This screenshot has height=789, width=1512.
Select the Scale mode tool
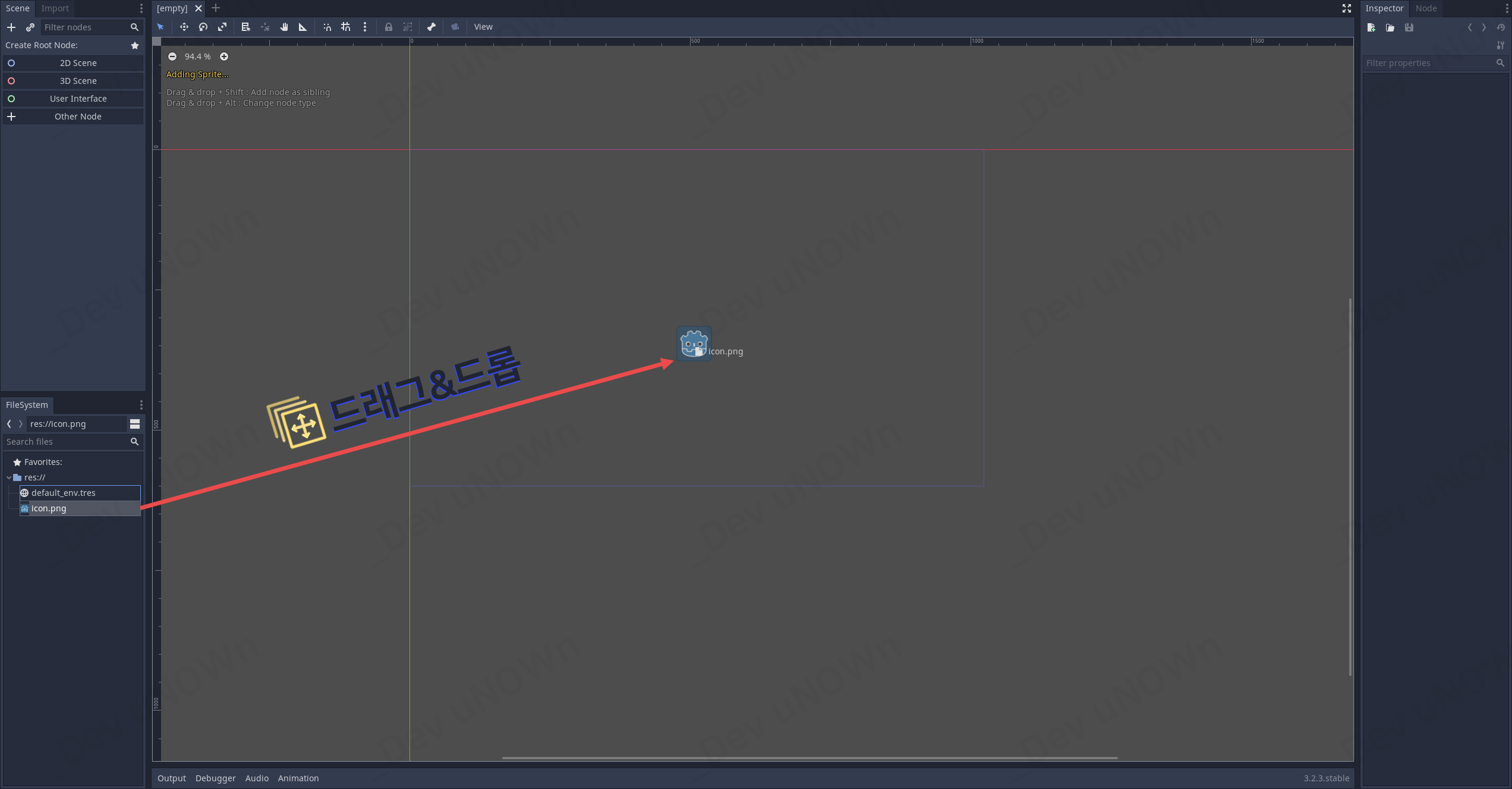coord(222,27)
